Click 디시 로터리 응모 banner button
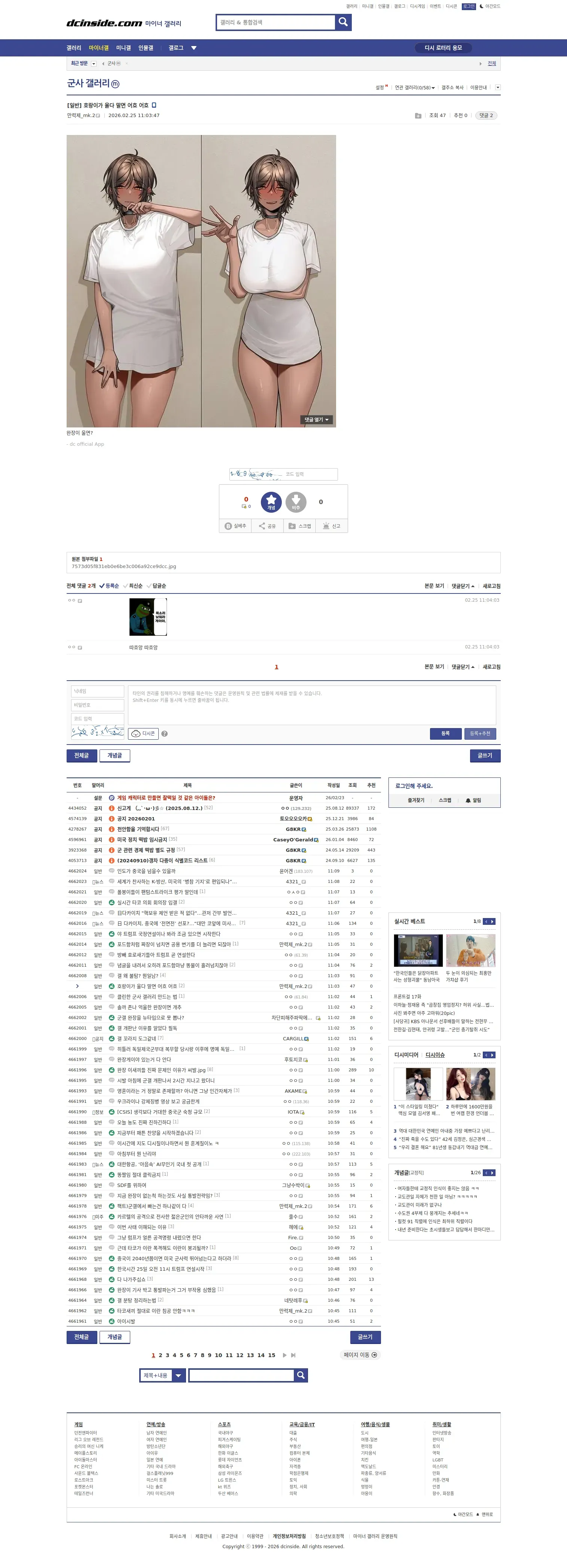 [443, 47]
